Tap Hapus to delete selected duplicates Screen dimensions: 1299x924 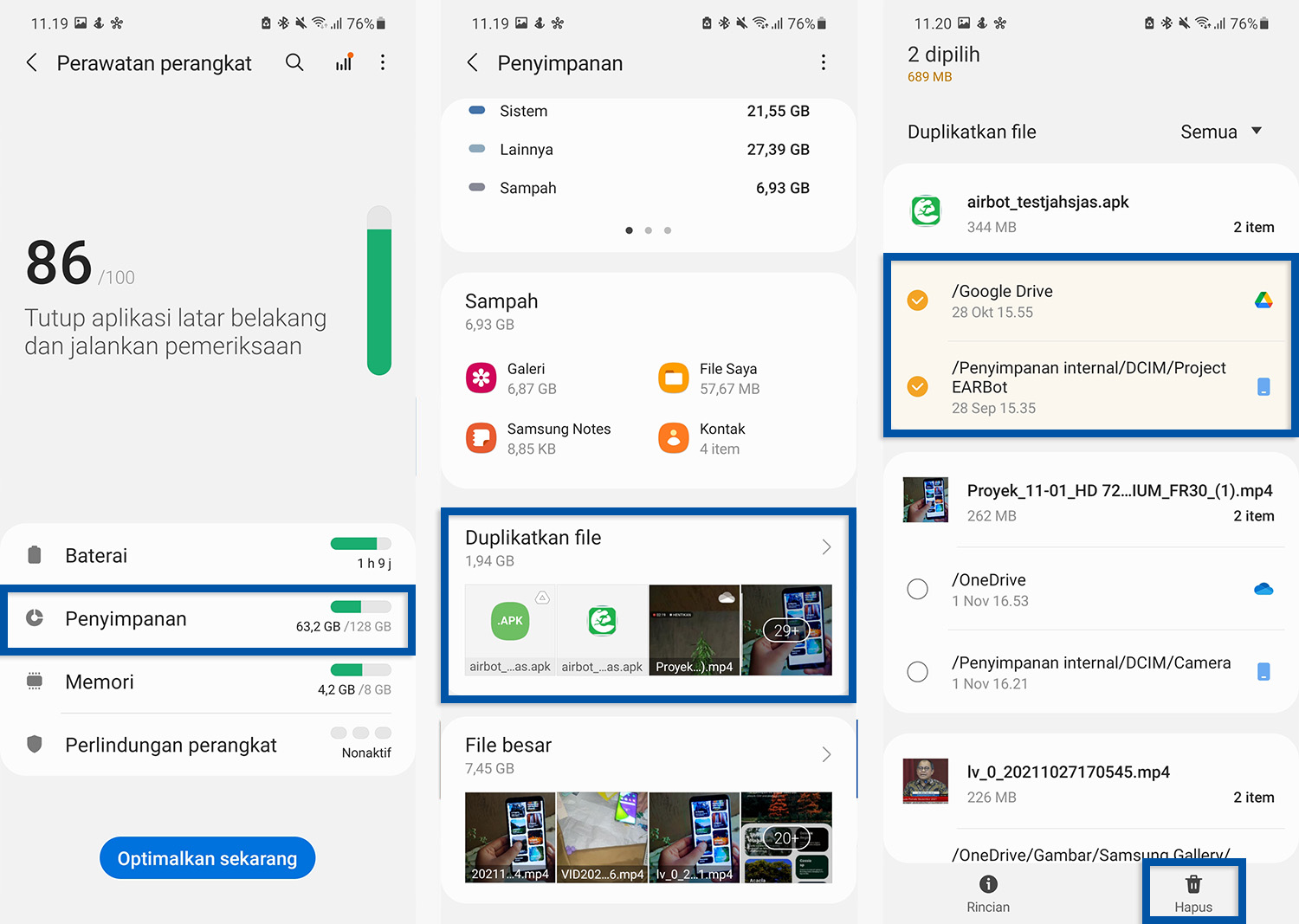pos(1193,893)
